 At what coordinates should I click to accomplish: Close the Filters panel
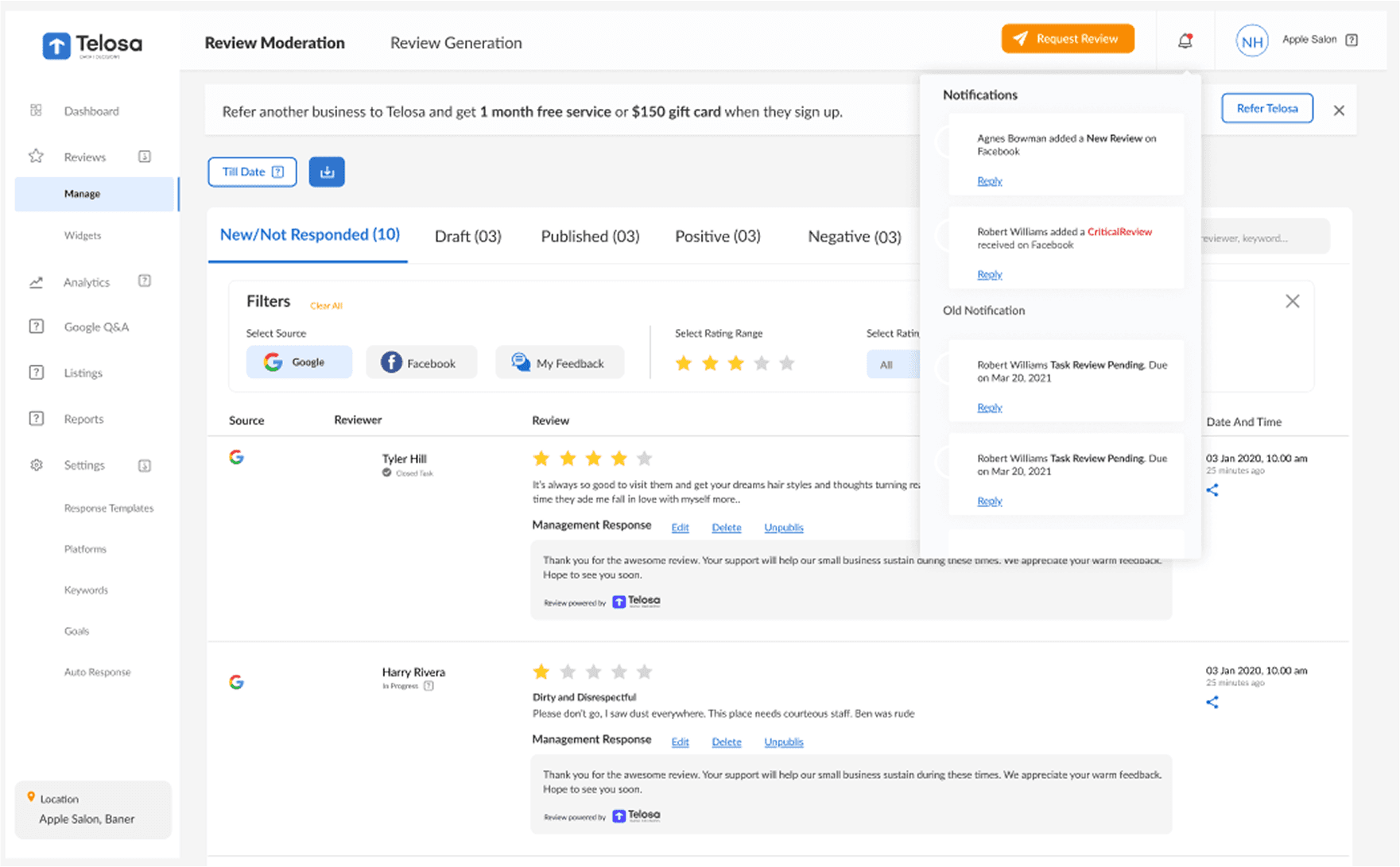(x=1293, y=301)
